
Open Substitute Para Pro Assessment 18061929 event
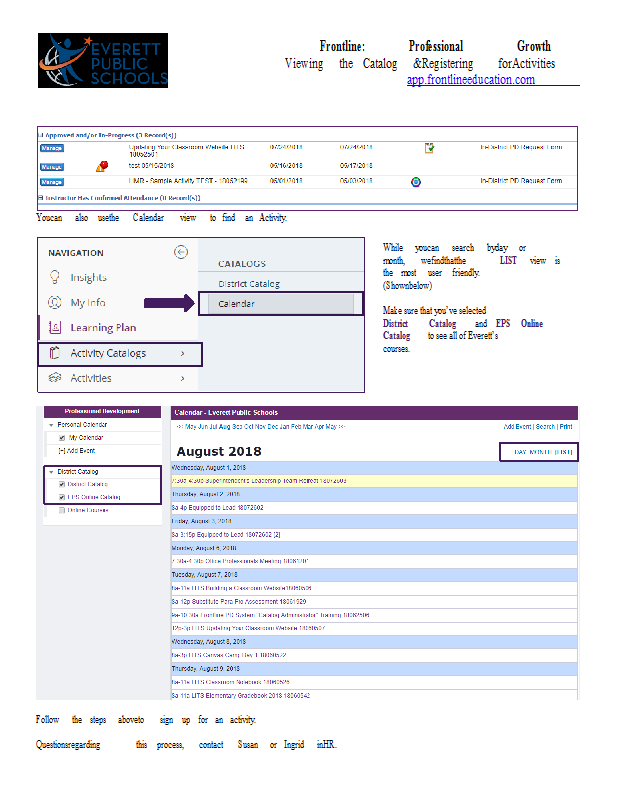point(239,602)
